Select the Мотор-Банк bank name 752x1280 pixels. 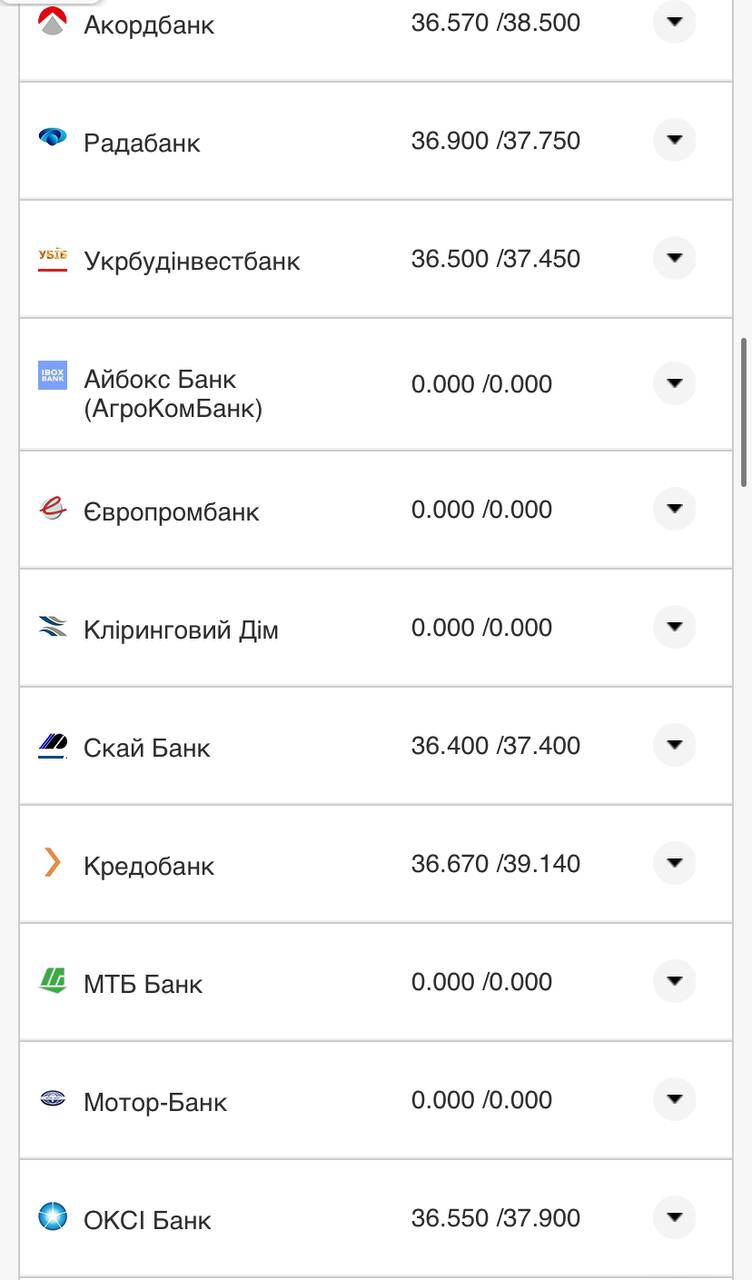155,1102
